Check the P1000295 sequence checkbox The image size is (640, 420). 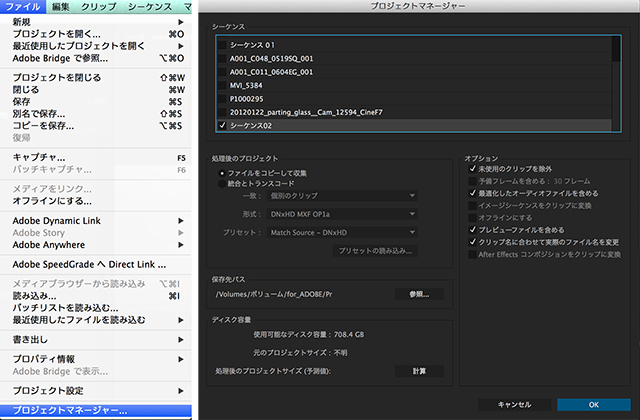pyautogui.click(x=222, y=99)
